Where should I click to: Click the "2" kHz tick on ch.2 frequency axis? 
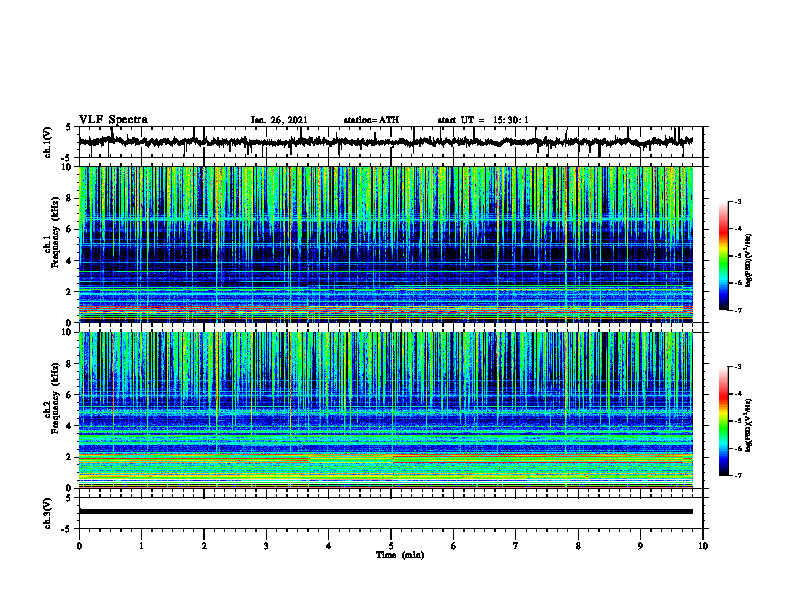coord(69,457)
